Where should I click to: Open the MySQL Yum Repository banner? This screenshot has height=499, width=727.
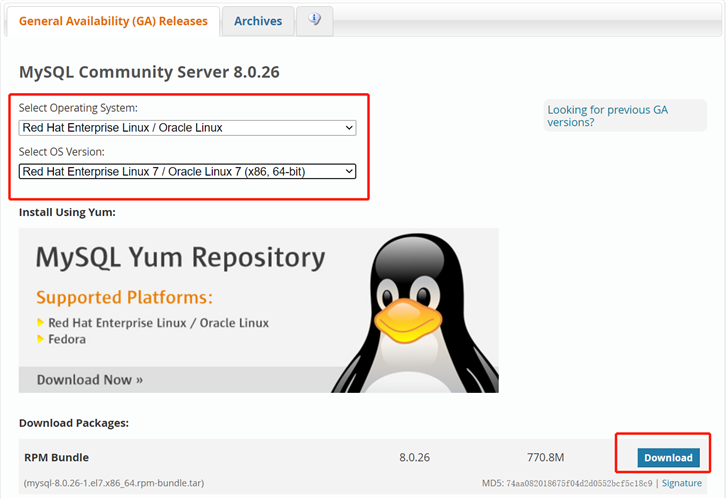(259, 310)
